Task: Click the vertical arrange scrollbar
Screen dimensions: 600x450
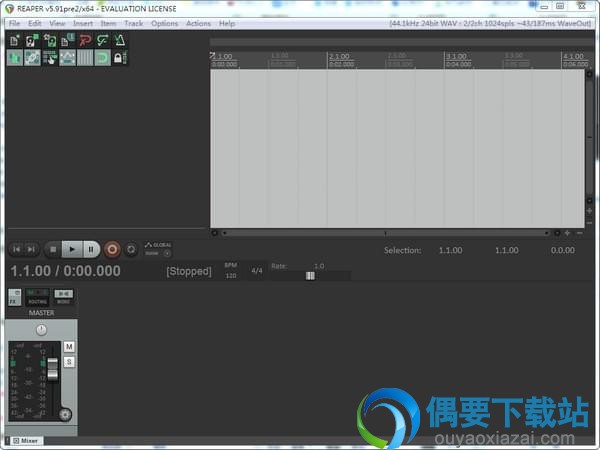Action: pos(589,137)
